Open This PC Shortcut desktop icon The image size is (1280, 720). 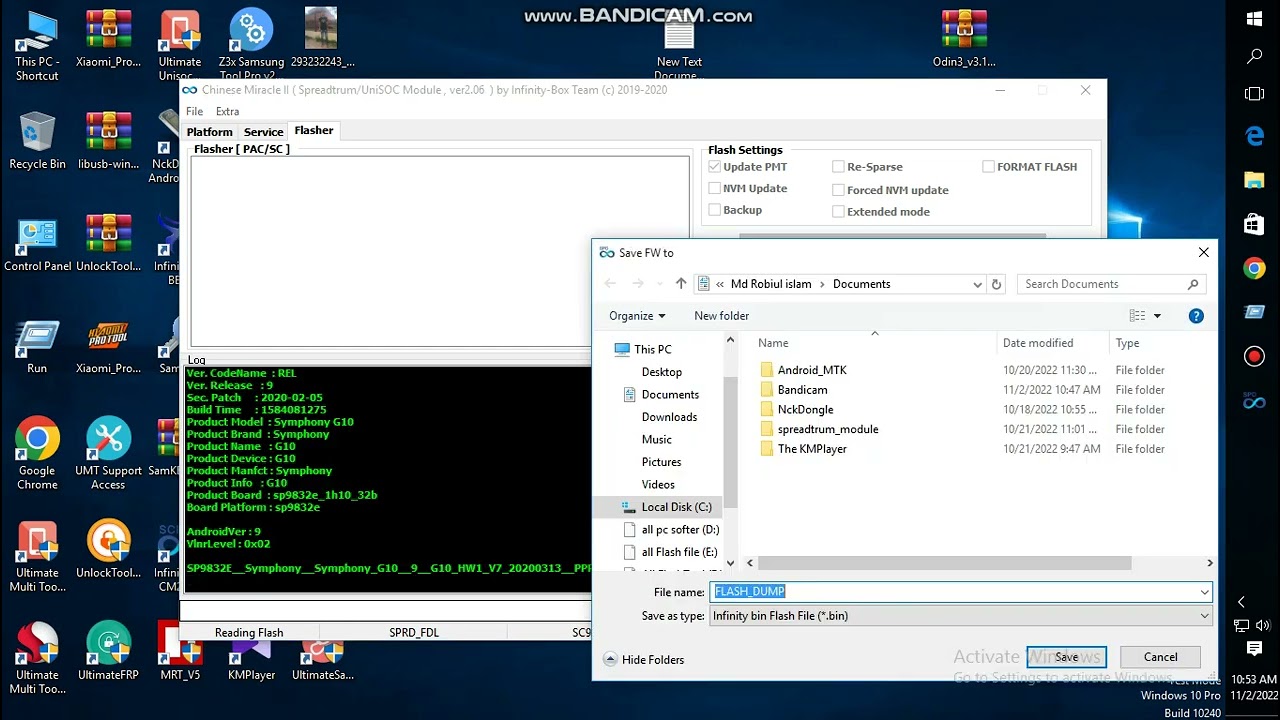pos(37,45)
